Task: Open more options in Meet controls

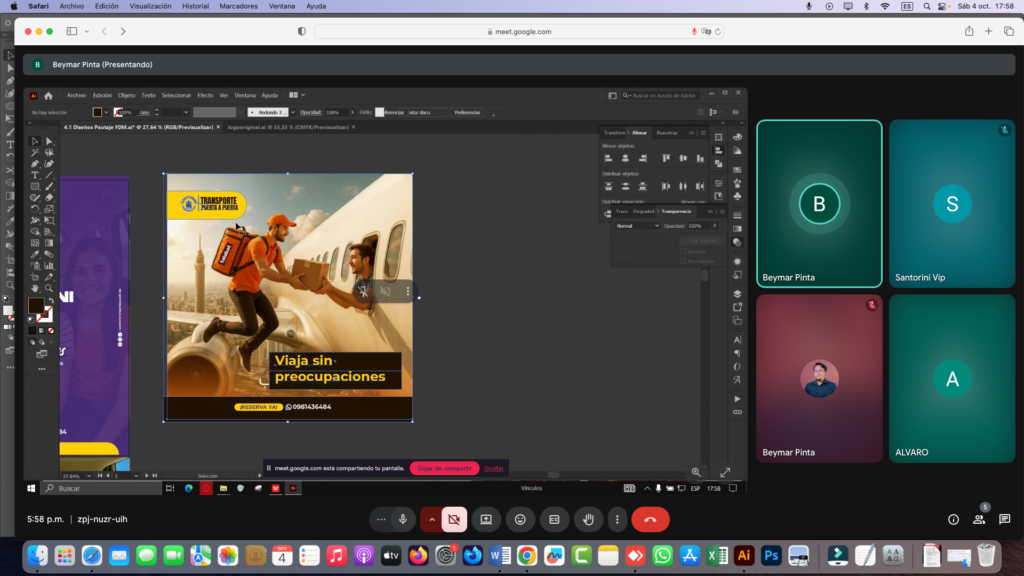Action: click(617, 519)
